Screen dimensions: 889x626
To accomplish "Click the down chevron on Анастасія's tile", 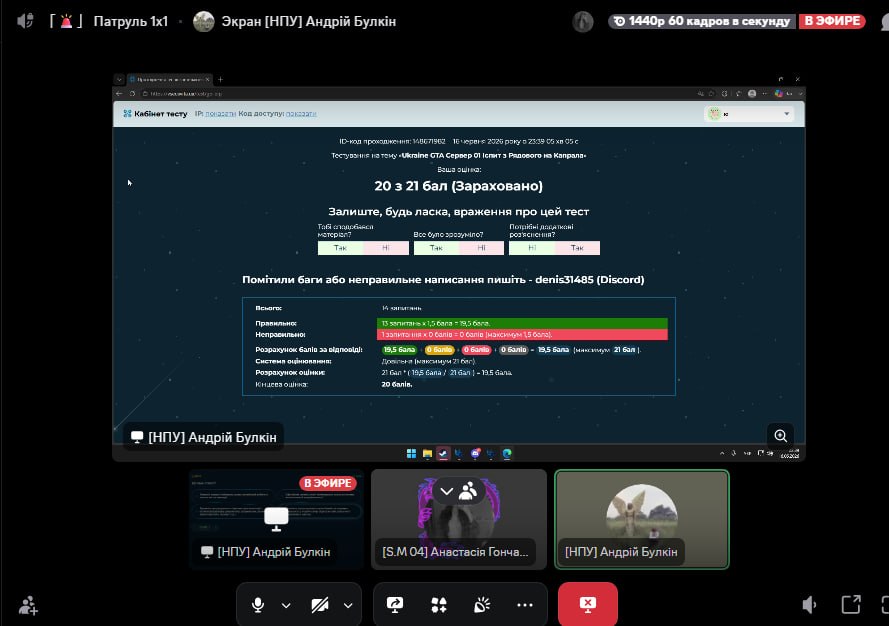I will [x=446, y=491].
